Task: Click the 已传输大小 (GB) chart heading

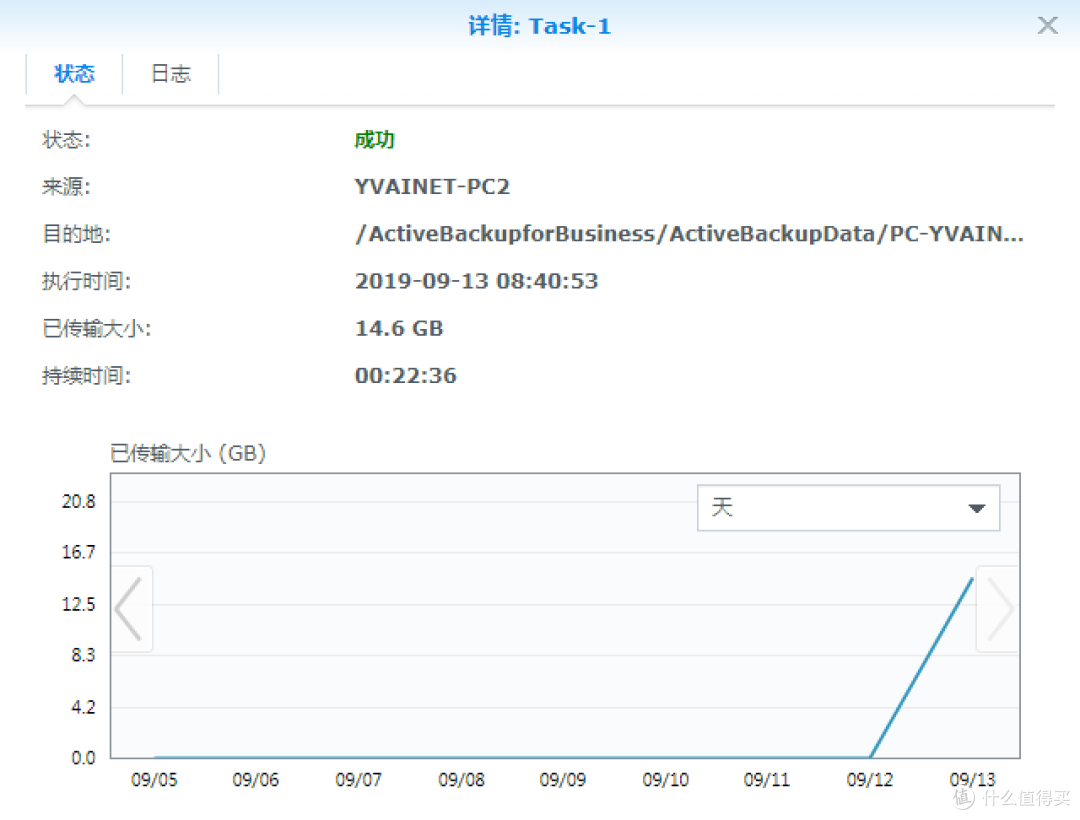Action: point(188,453)
